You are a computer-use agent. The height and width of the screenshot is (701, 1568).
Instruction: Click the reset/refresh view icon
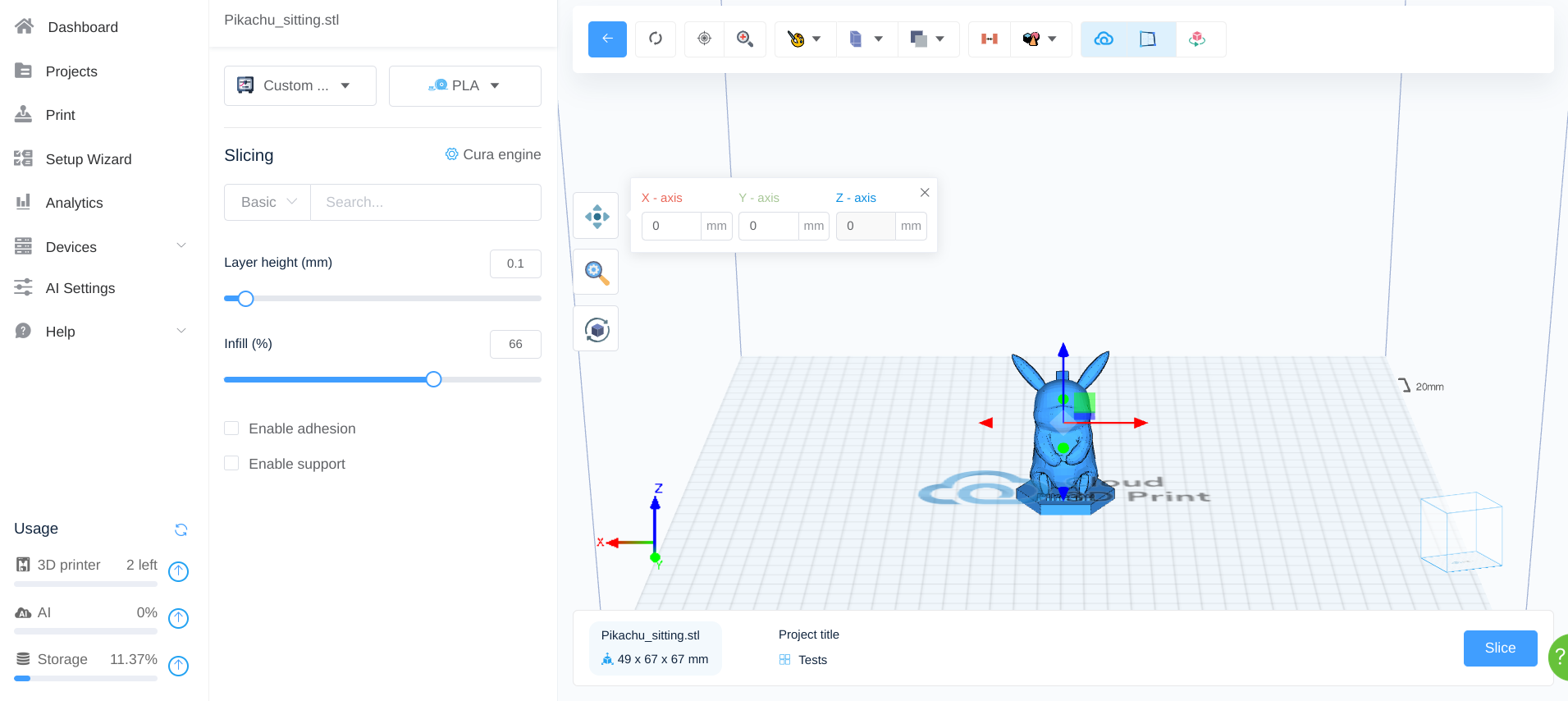(656, 39)
